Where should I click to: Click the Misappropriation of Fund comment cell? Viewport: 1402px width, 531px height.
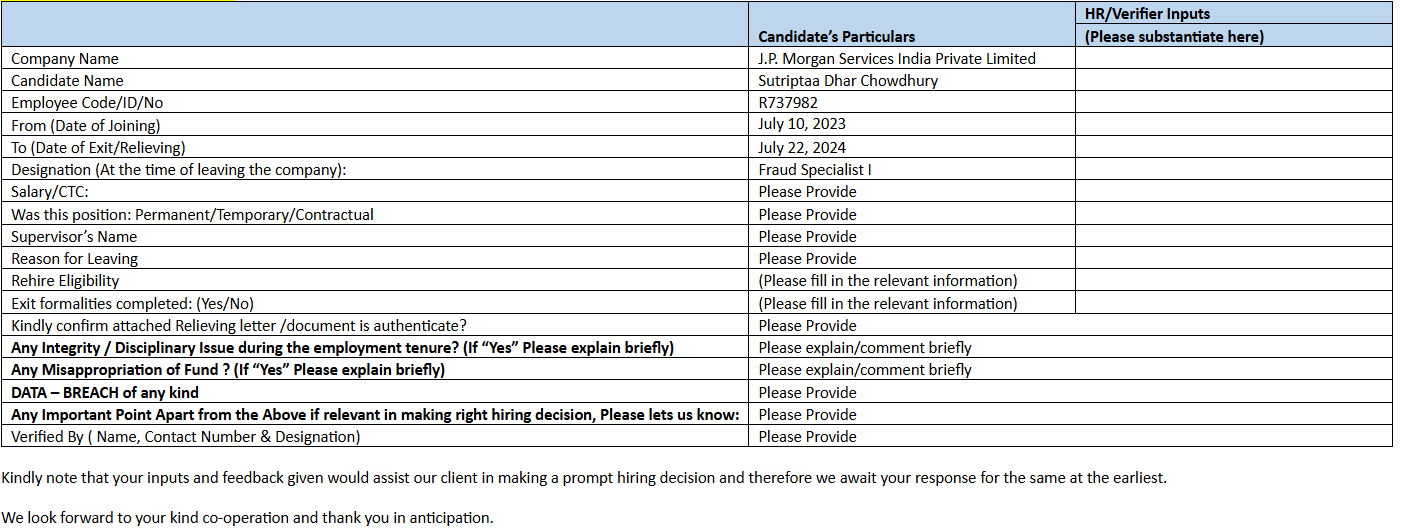point(864,370)
